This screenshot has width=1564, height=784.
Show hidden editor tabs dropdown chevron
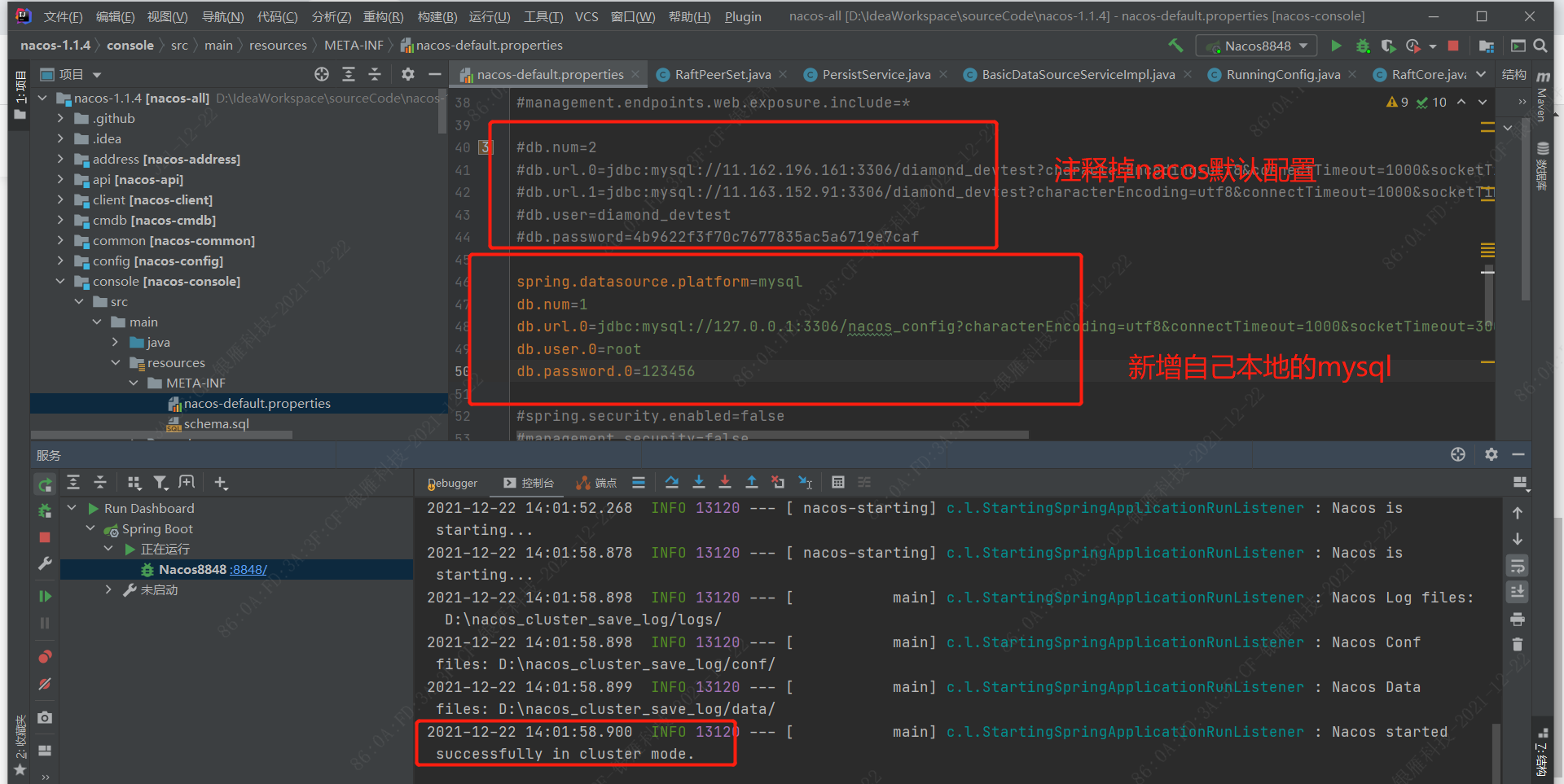(x=1481, y=74)
